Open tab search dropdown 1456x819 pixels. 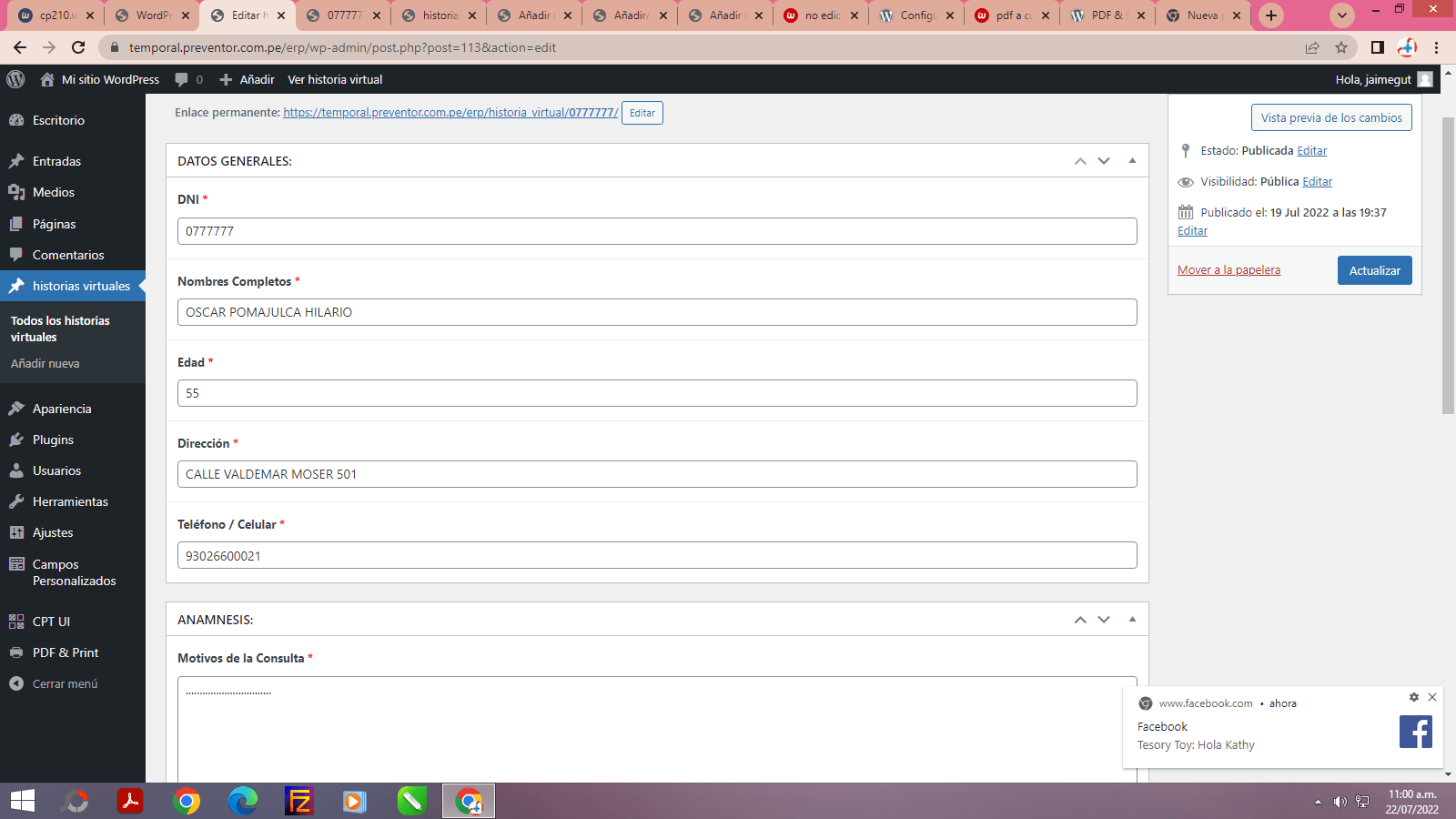point(1342,15)
